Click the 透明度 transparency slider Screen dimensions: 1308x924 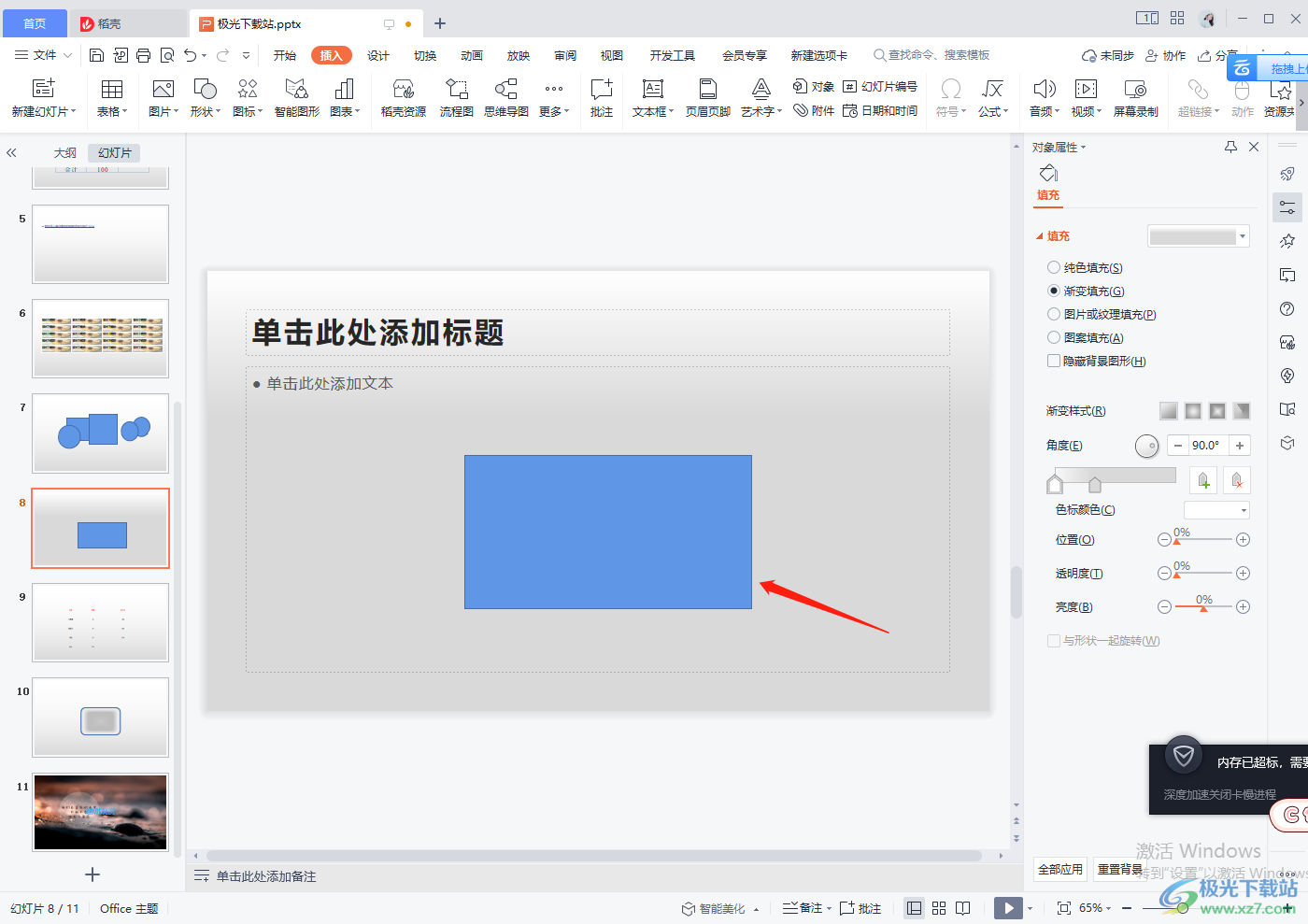point(1203,573)
